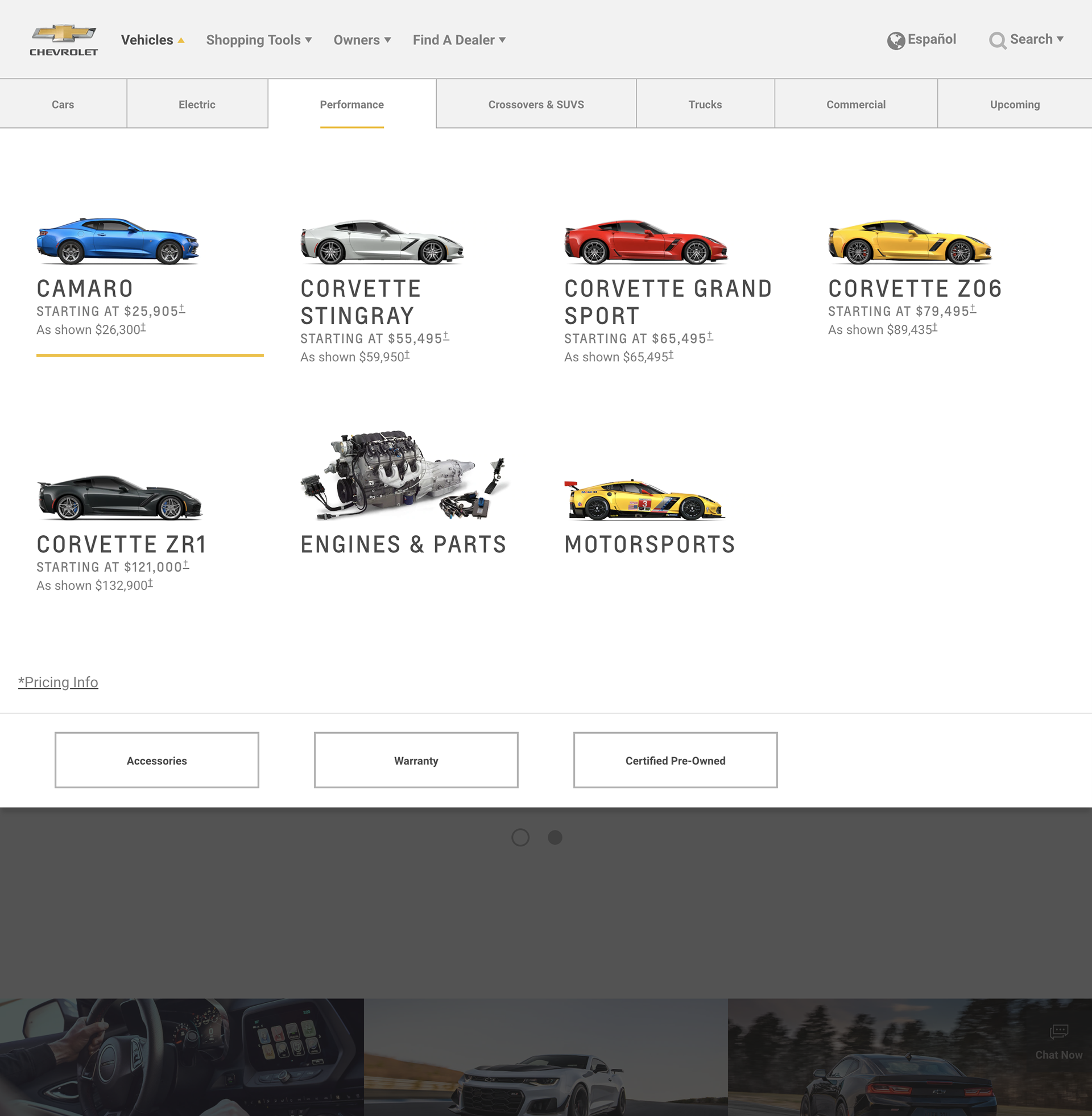
Task: Open the *Pricing Info link
Action: (58, 682)
